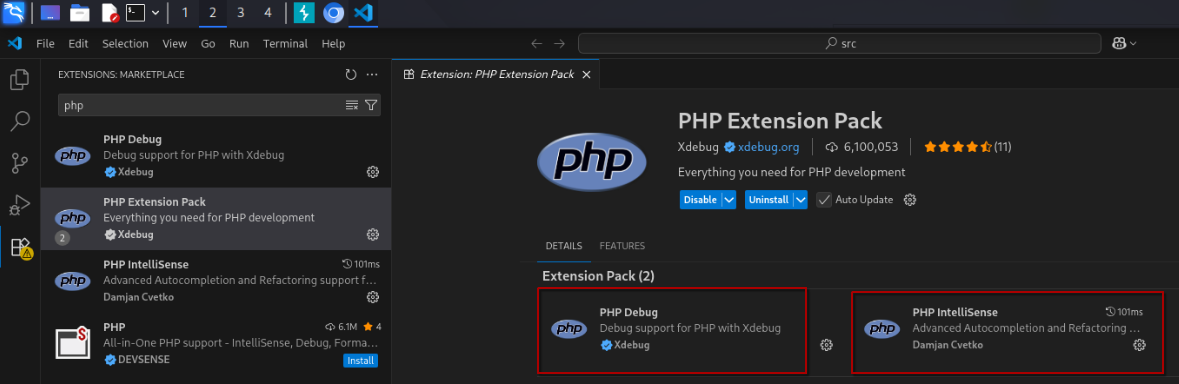Select DEVSENSE PHP extension in the list
The height and width of the screenshot is (384, 1179).
tap(216, 343)
